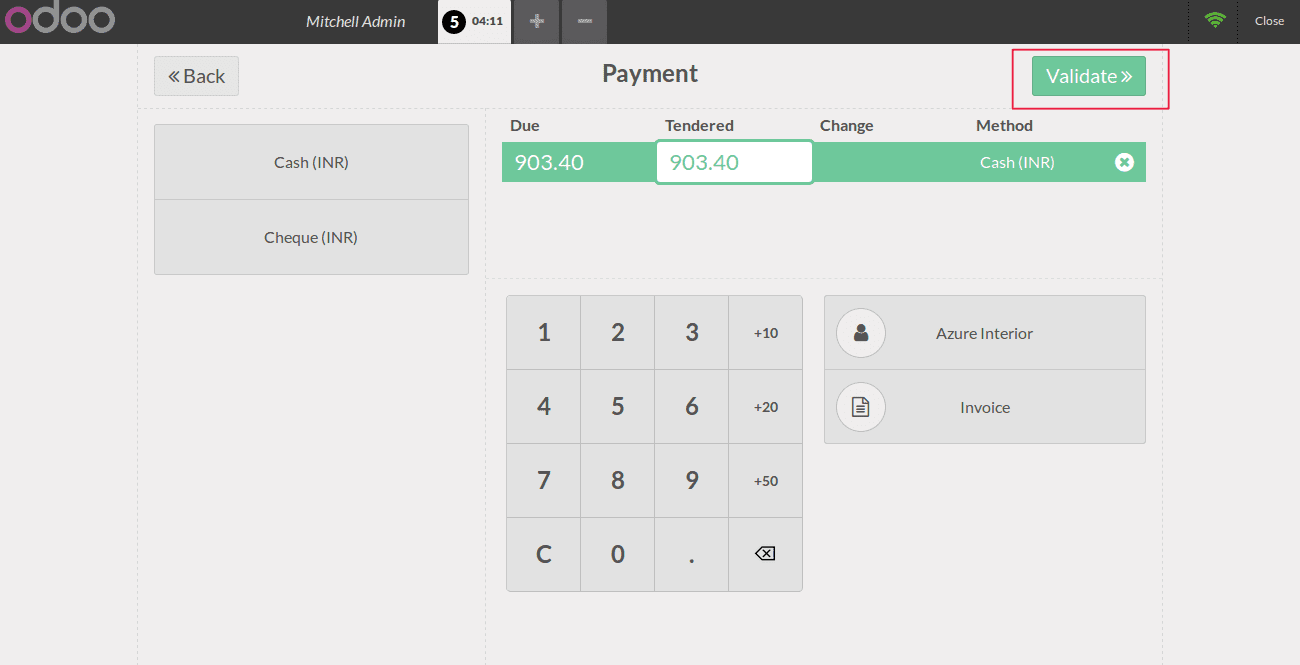The width and height of the screenshot is (1300, 665).
Task: Tap numpad key 5
Action: [x=618, y=407]
